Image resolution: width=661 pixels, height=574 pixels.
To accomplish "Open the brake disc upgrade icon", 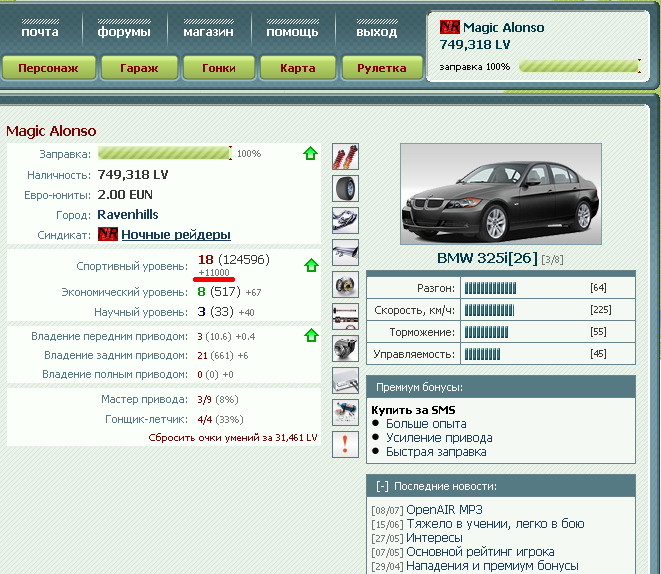I will pos(345,284).
